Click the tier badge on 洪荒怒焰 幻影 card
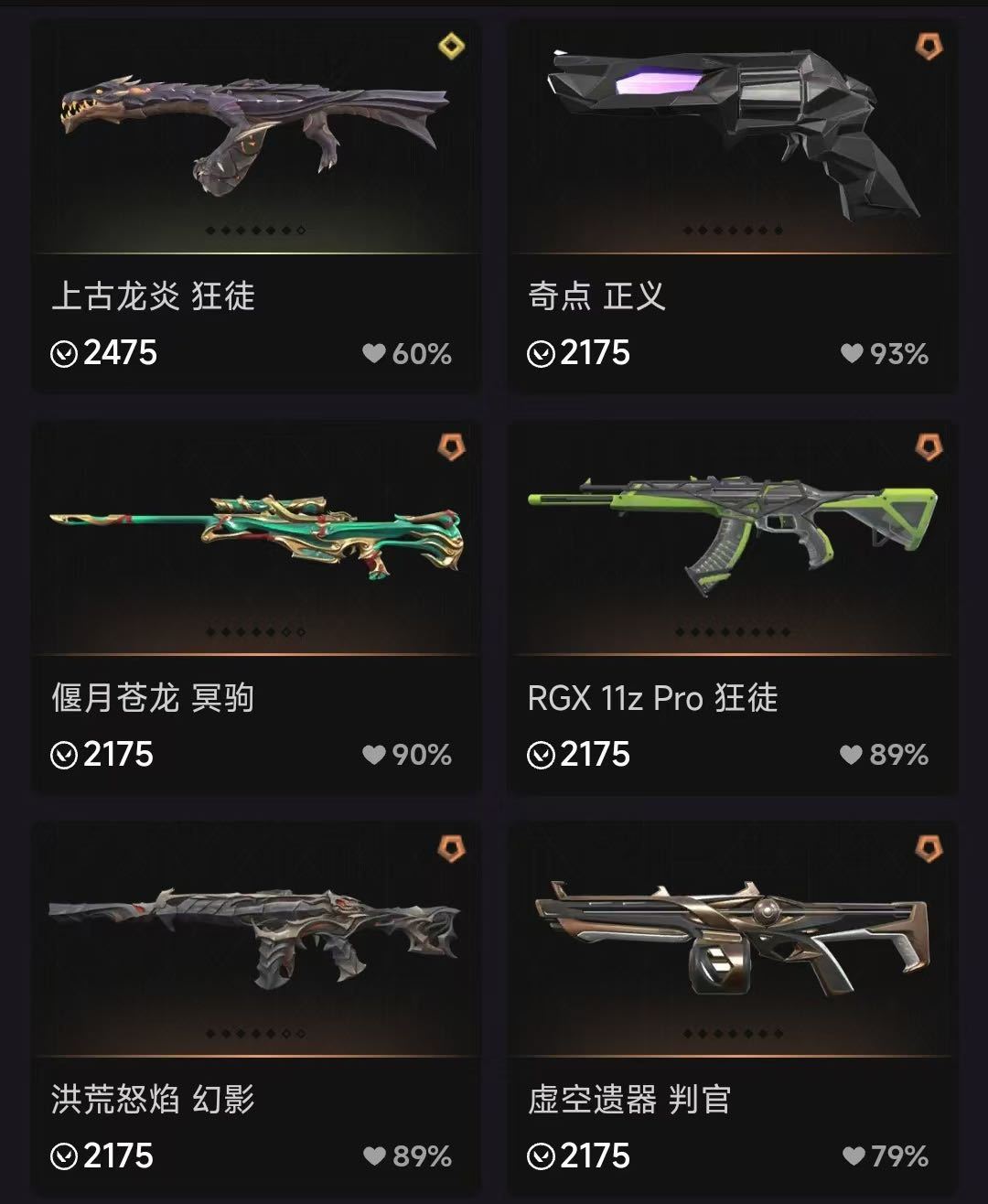This screenshot has width=988, height=1204. pos(451,848)
